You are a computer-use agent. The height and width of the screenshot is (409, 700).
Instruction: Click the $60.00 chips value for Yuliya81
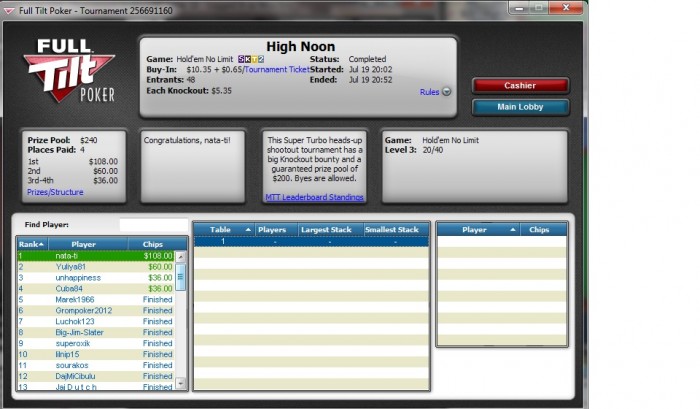pos(160,267)
